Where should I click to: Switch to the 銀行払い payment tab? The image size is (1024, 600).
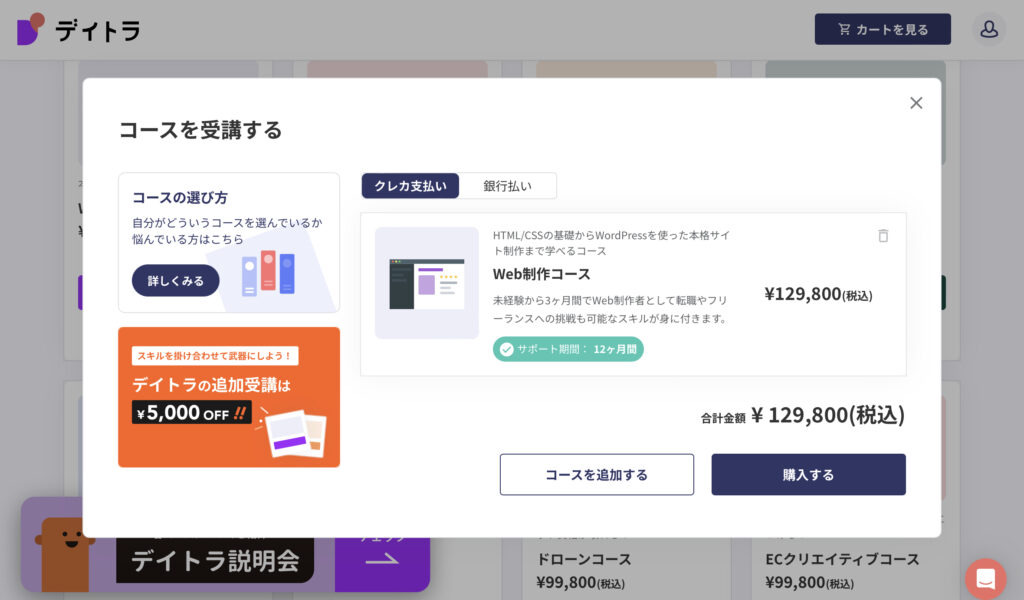point(507,186)
